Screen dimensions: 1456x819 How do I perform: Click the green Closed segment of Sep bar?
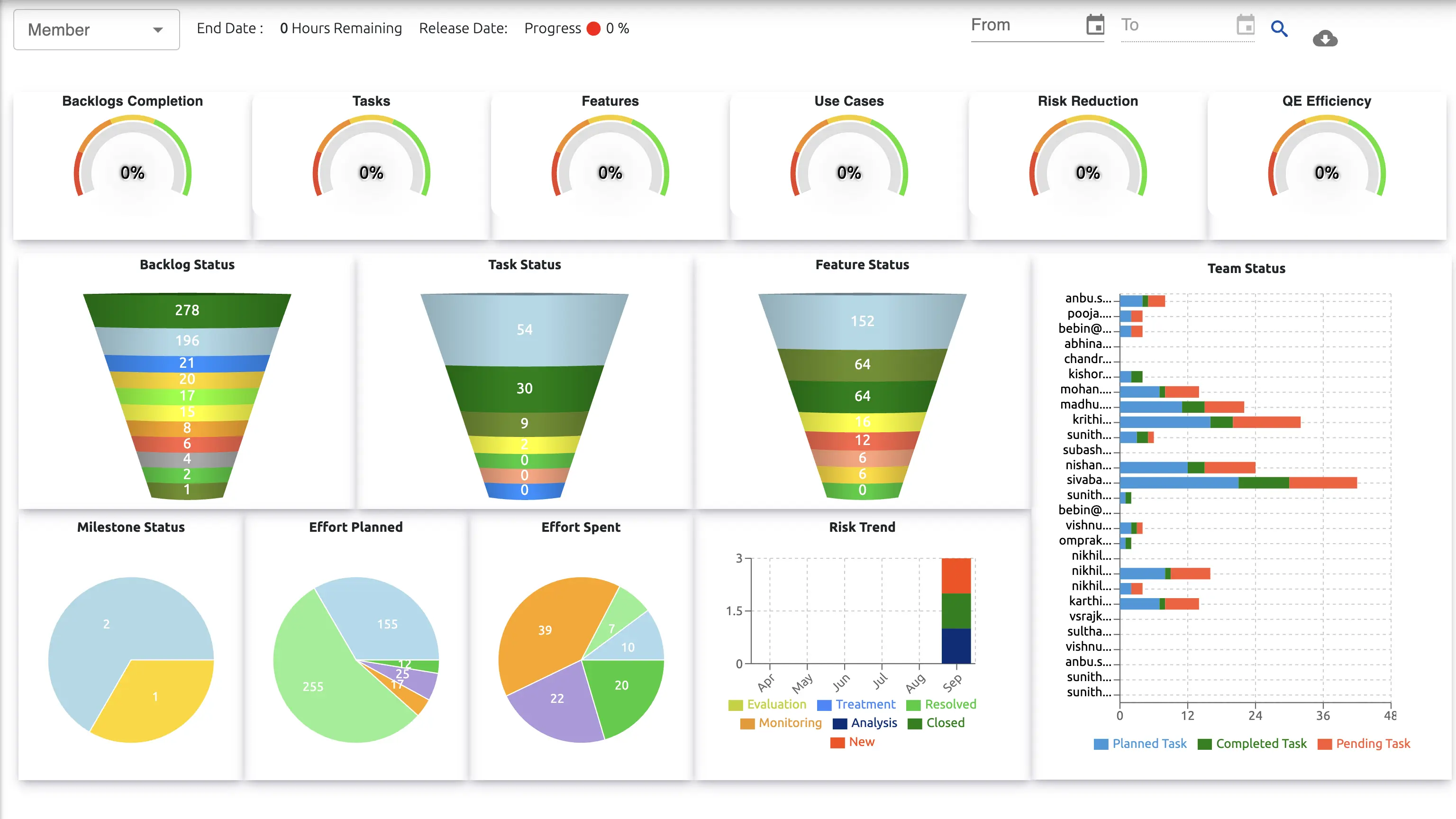tap(956, 611)
